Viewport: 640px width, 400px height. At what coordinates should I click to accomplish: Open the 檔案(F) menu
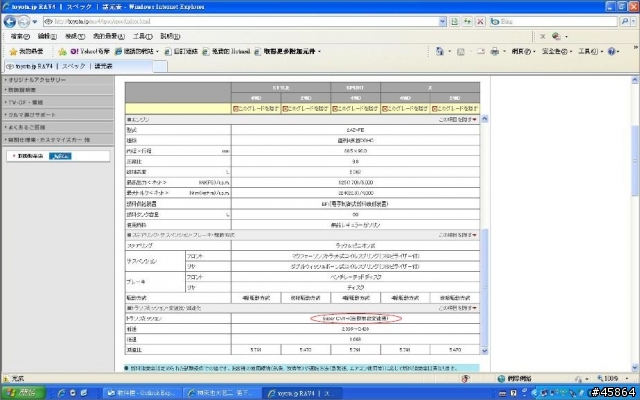20,36
